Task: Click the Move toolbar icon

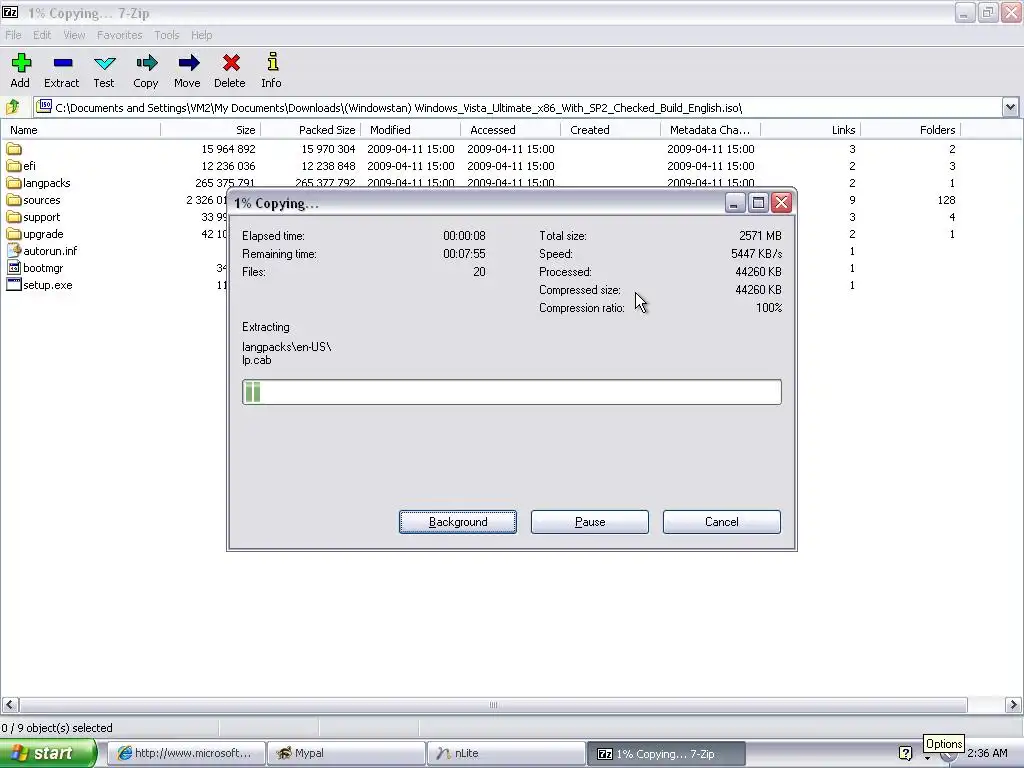Action: coord(188,63)
